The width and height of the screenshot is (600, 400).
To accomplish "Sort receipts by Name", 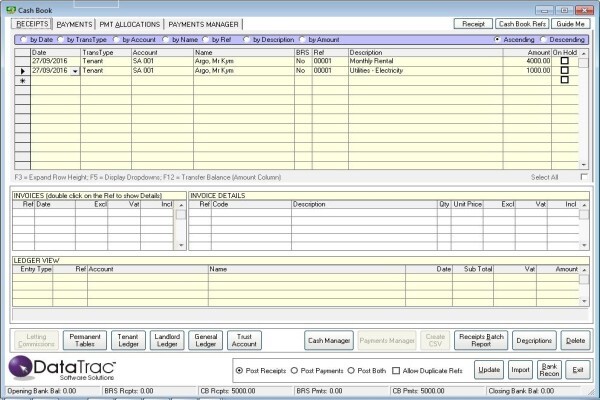I will (166, 39).
